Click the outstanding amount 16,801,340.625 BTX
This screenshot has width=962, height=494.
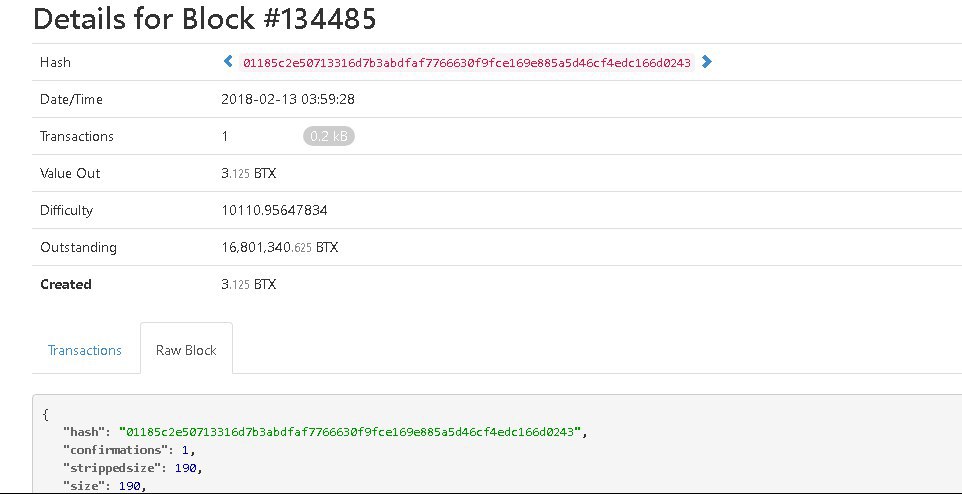click(279, 247)
